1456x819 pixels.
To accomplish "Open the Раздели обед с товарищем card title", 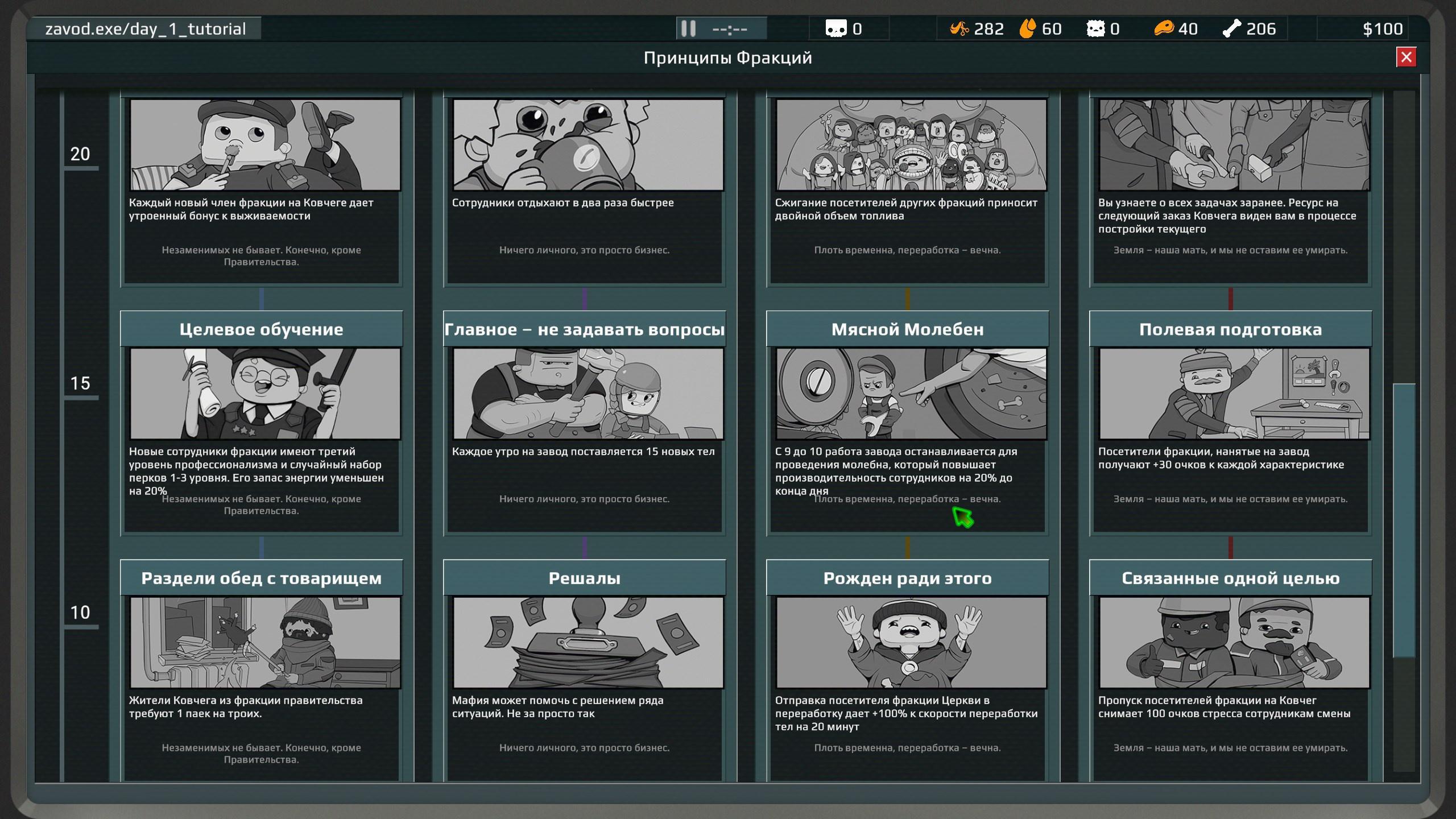I will pyautogui.click(x=261, y=578).
